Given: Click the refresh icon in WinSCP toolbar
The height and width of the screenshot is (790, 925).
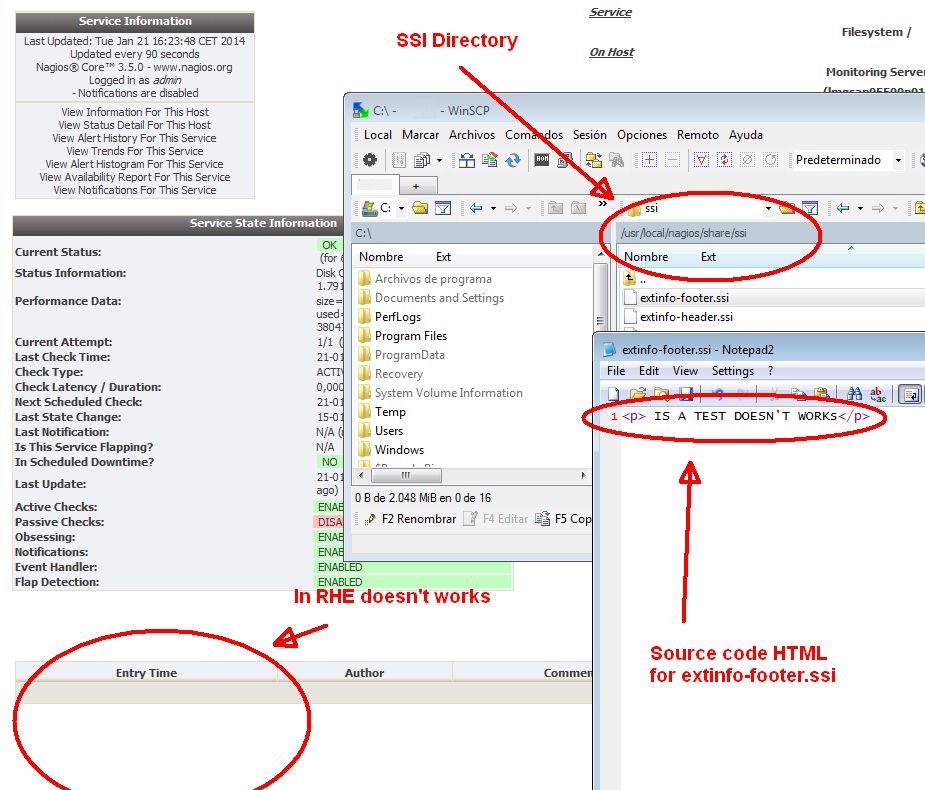Looking at the screenshot, I should point(513,160).
